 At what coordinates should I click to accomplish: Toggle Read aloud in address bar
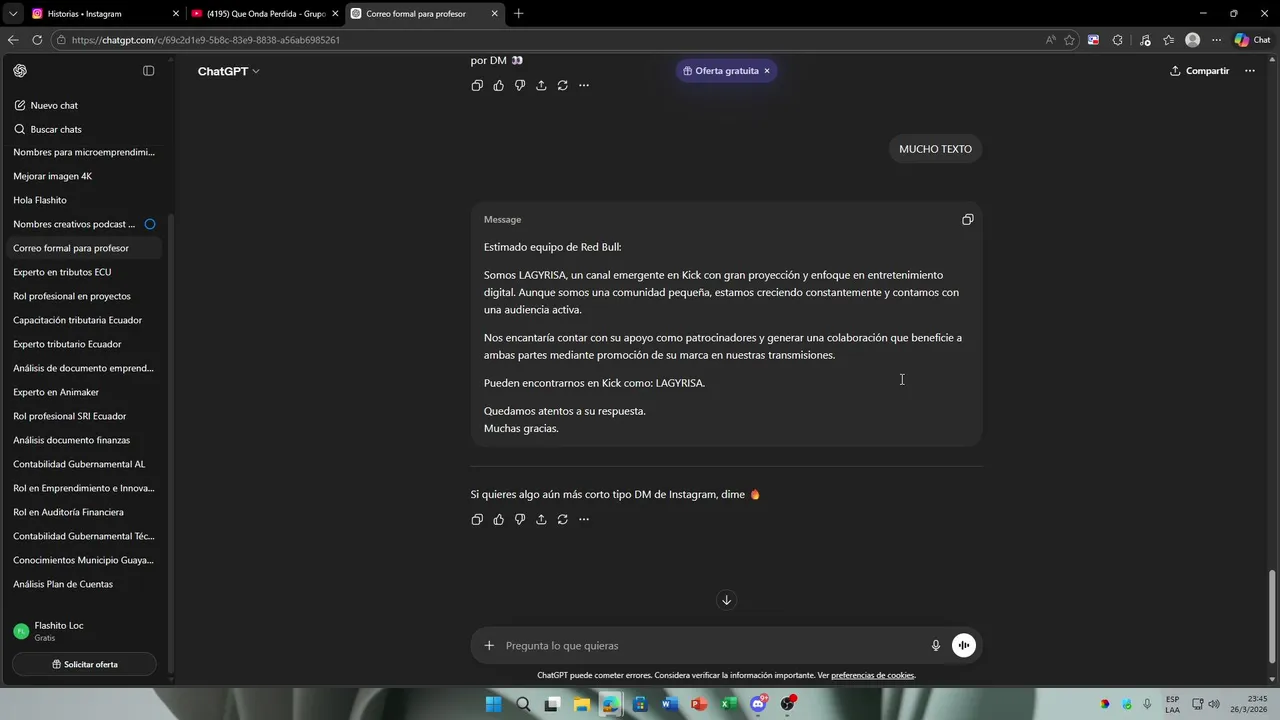1050,40
